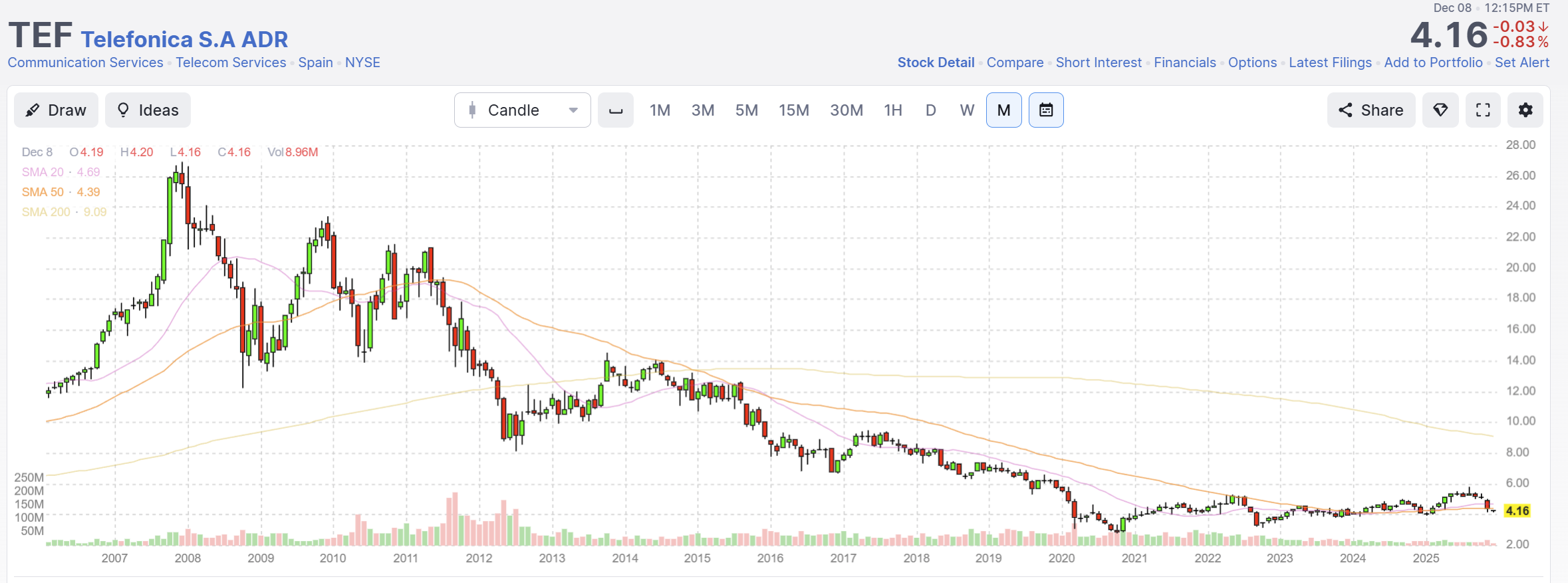Click the Add to Portfolio link
This screenshot has width=1568, height=583.
click(1433, 62)
